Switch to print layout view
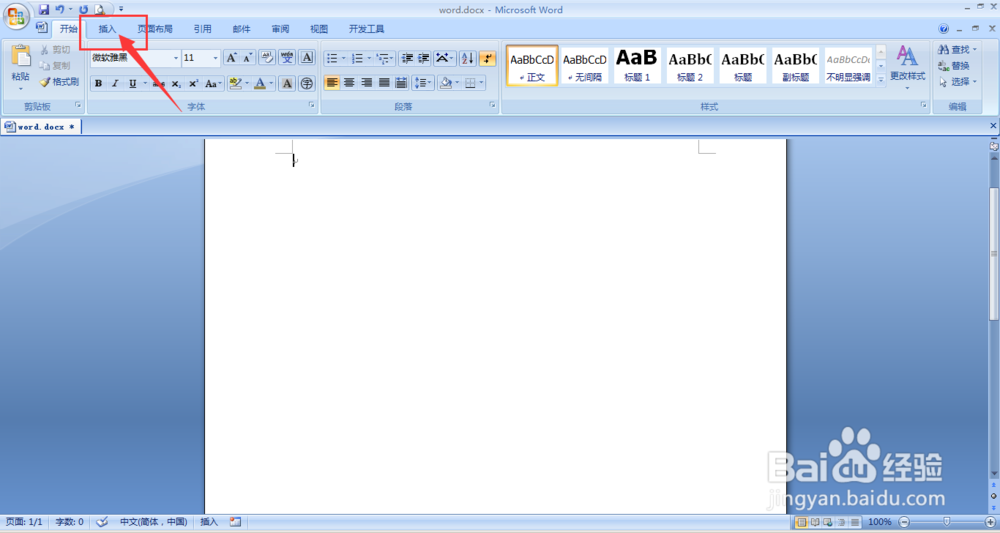Image resolution: width=1000 pixels, height=533 pixels. click(x=802, y=522)
